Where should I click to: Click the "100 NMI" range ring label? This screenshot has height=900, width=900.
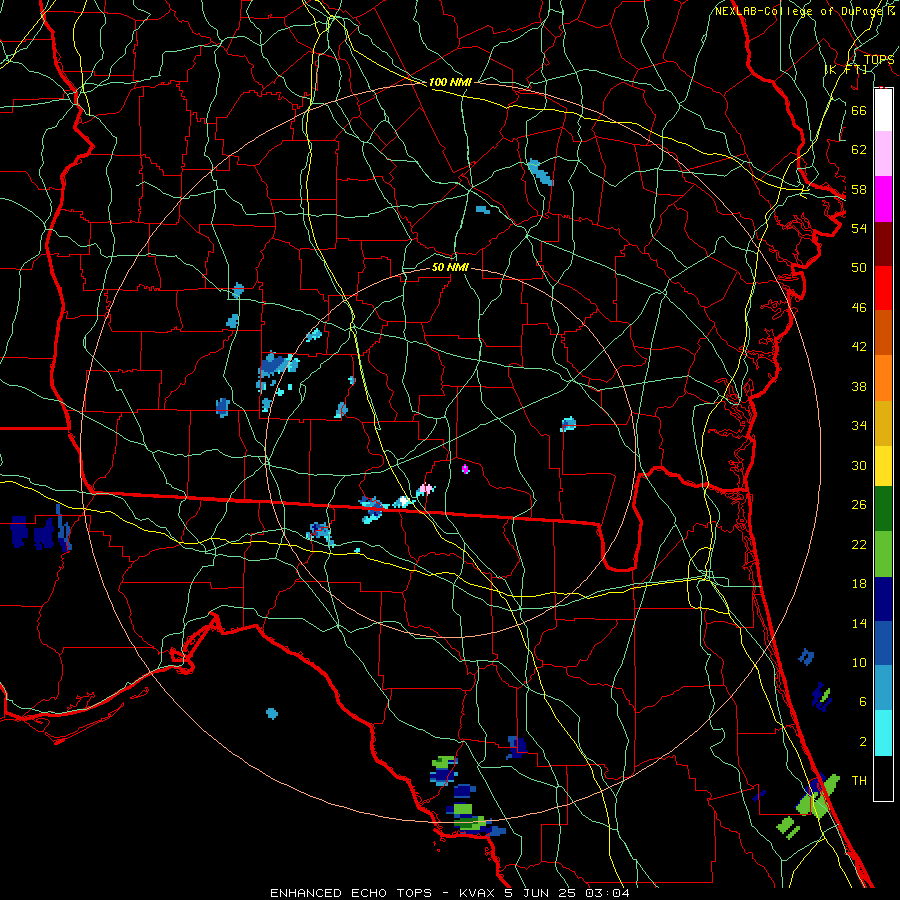click(x=450, y=82)
